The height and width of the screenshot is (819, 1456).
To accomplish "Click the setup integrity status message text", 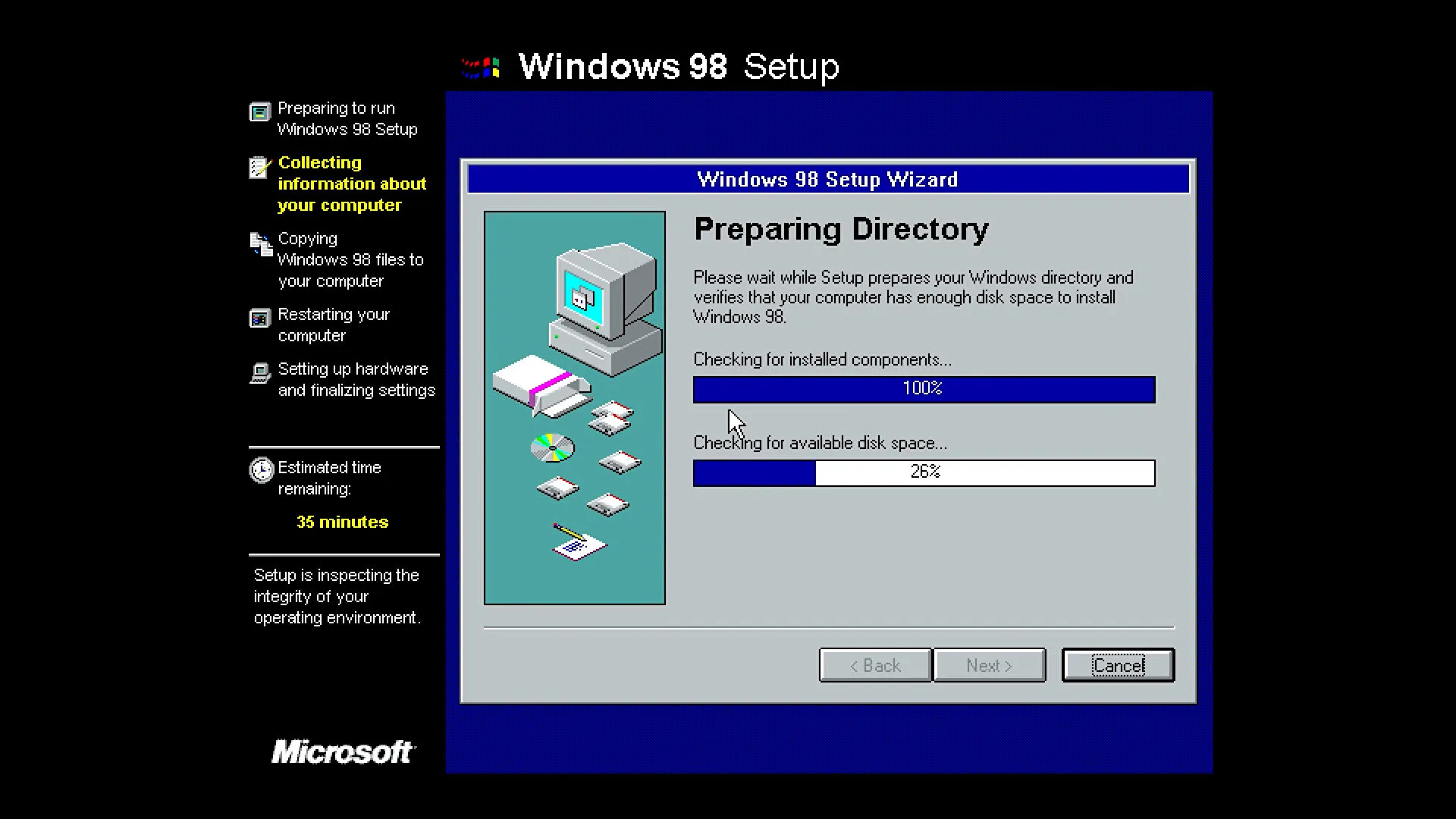I will (336, 596).
